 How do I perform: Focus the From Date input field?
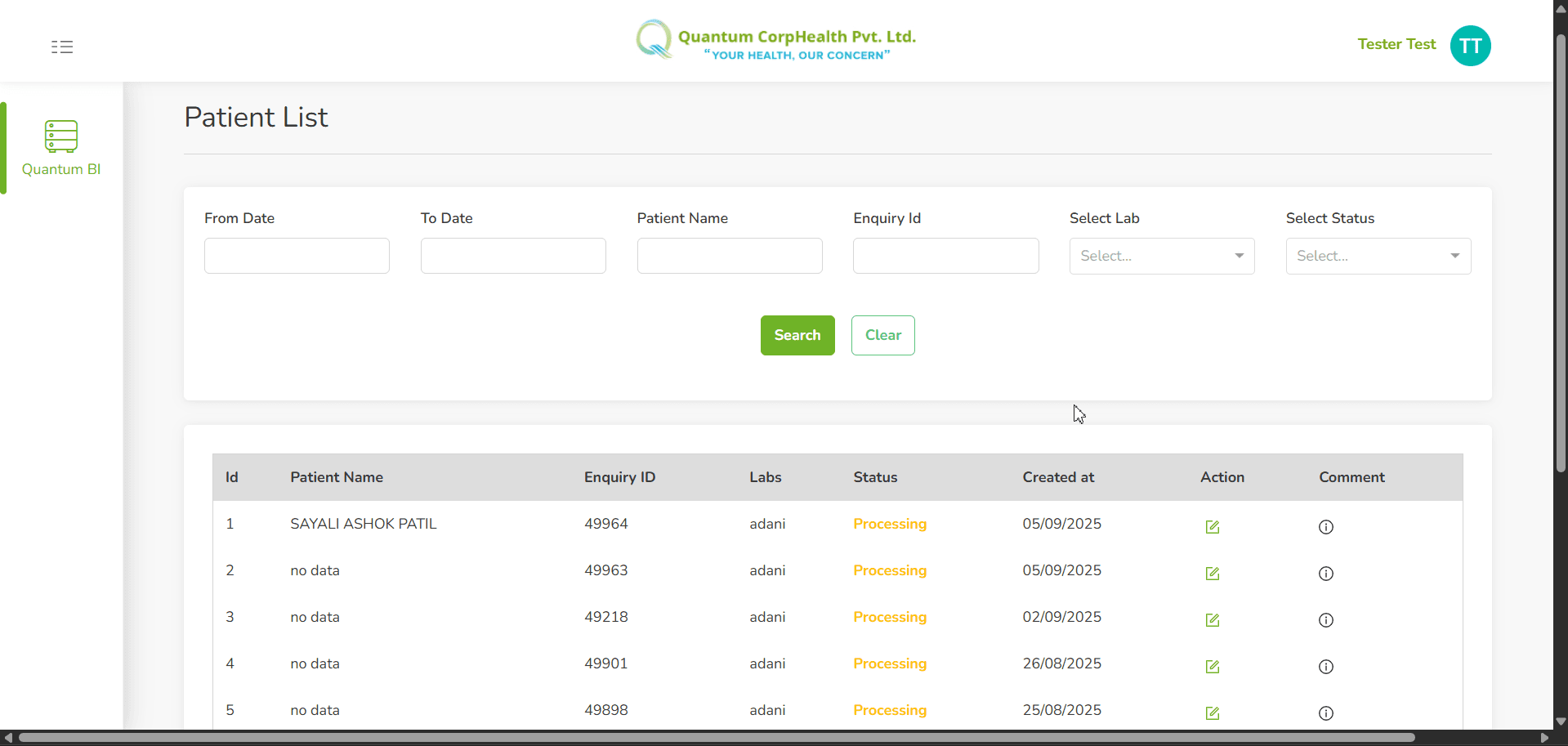pyautogui.click(x=296, y=256)
